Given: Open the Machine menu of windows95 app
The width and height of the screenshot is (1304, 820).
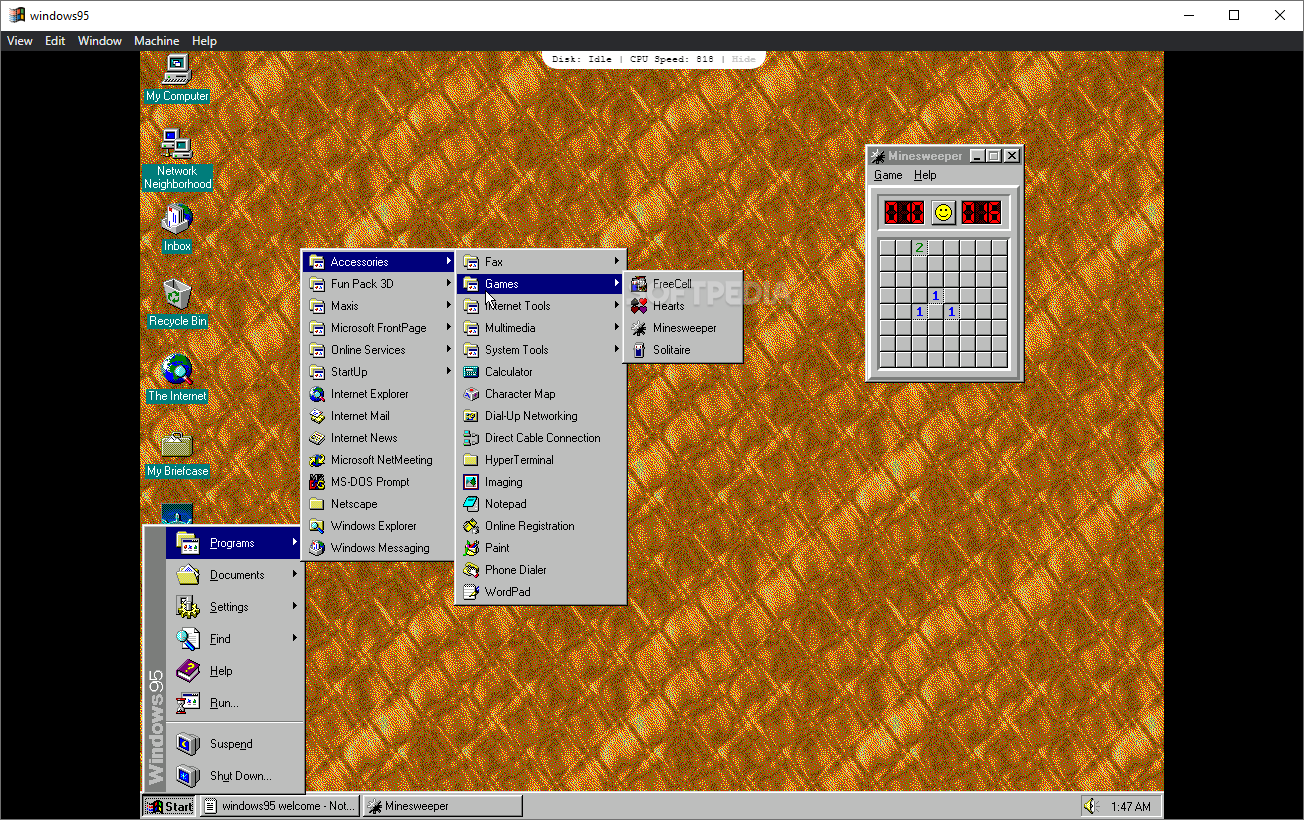Looking at the screenshot, I should tap(157, 41).
